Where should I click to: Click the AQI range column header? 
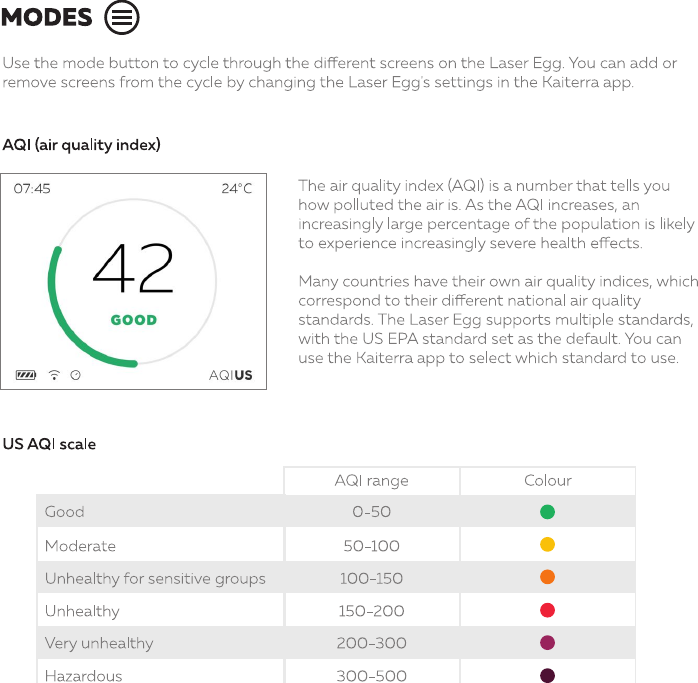click(x=371, y=481)
